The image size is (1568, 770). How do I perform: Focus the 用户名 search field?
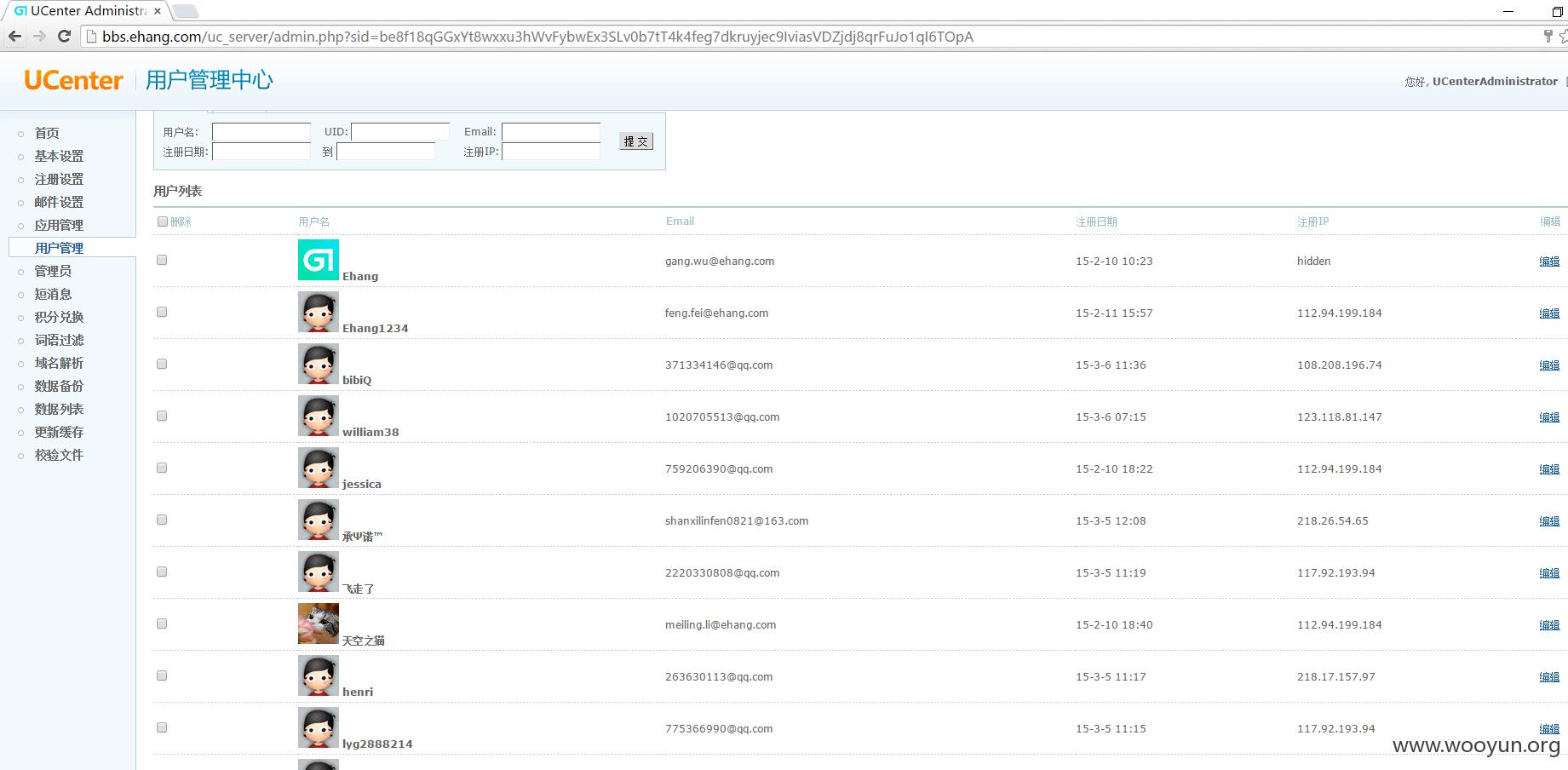pos(261,132)
